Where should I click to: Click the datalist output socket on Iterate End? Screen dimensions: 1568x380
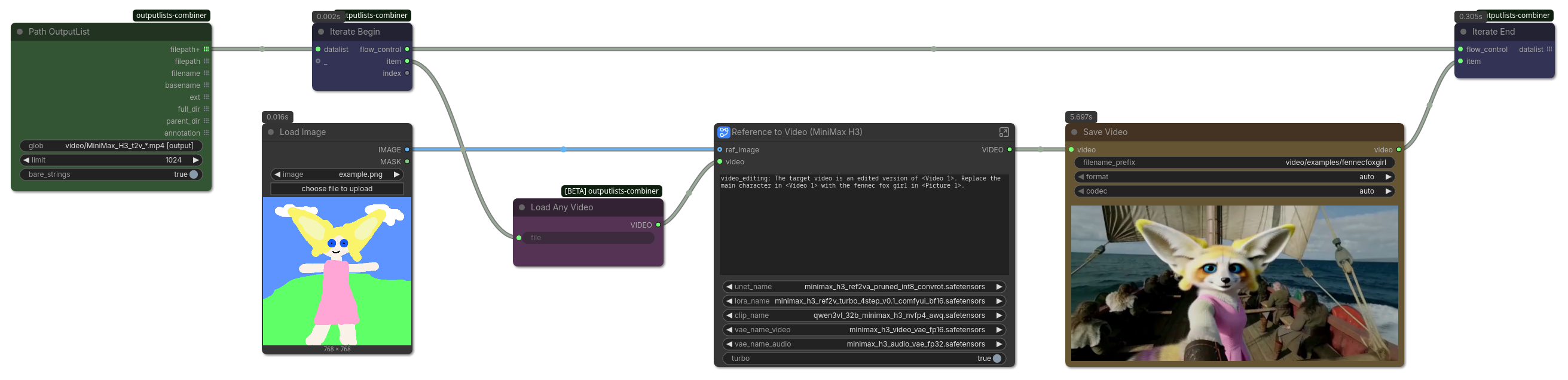pyautogui.click(x=1549, y=49)
